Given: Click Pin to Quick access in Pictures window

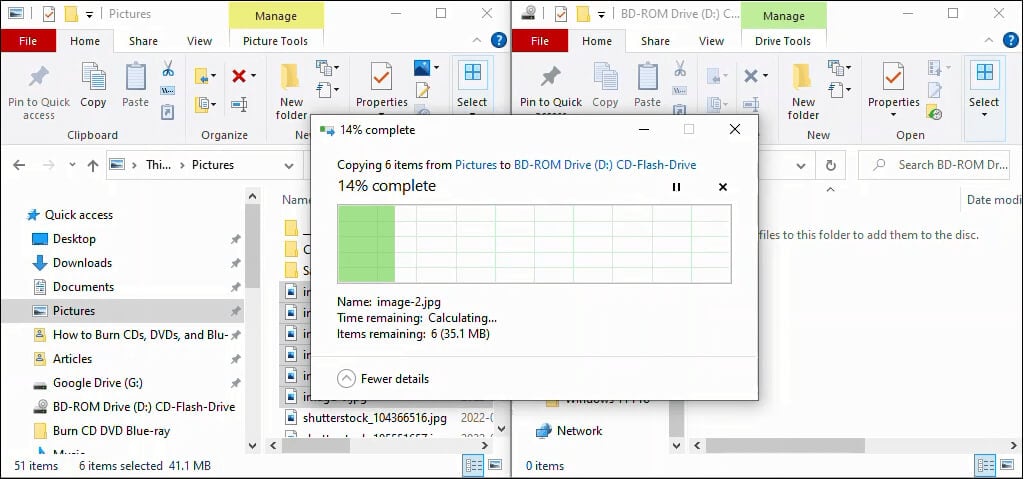Looking at the screenshot, I should 39,90.
